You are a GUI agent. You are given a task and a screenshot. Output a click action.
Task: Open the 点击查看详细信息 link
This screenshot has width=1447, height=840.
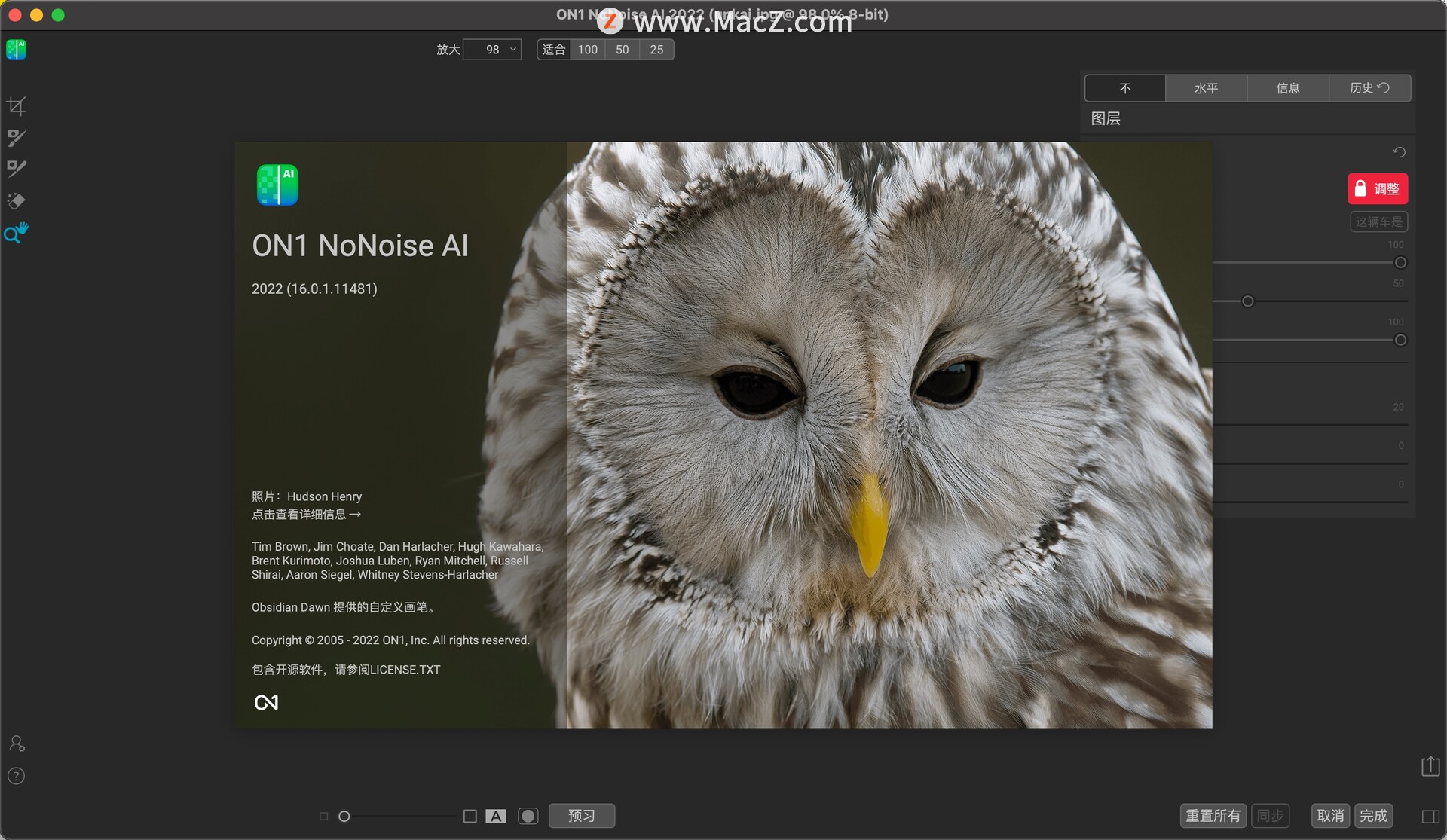click(307, 515)
